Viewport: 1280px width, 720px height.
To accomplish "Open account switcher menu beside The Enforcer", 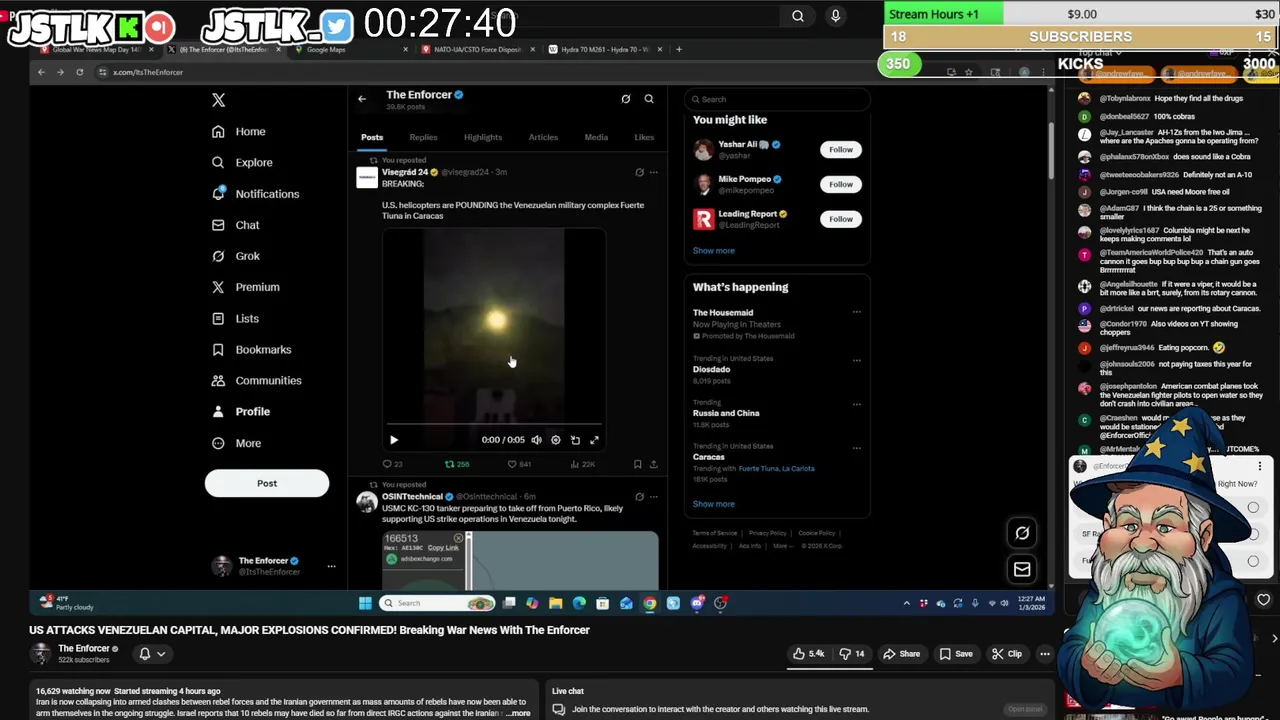I will pos(331,566).
